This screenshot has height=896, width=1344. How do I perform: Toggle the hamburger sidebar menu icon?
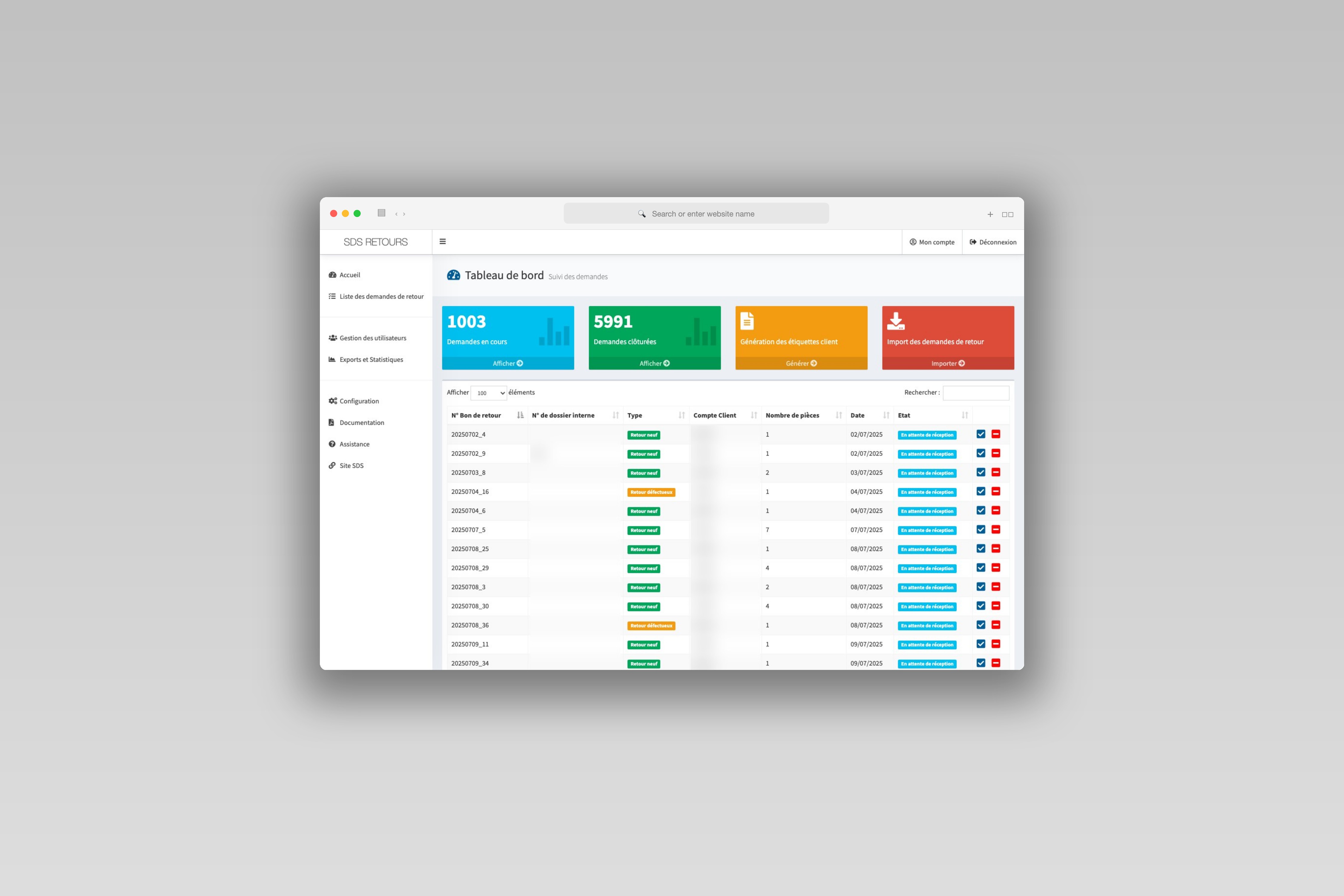tap(442, 242)
